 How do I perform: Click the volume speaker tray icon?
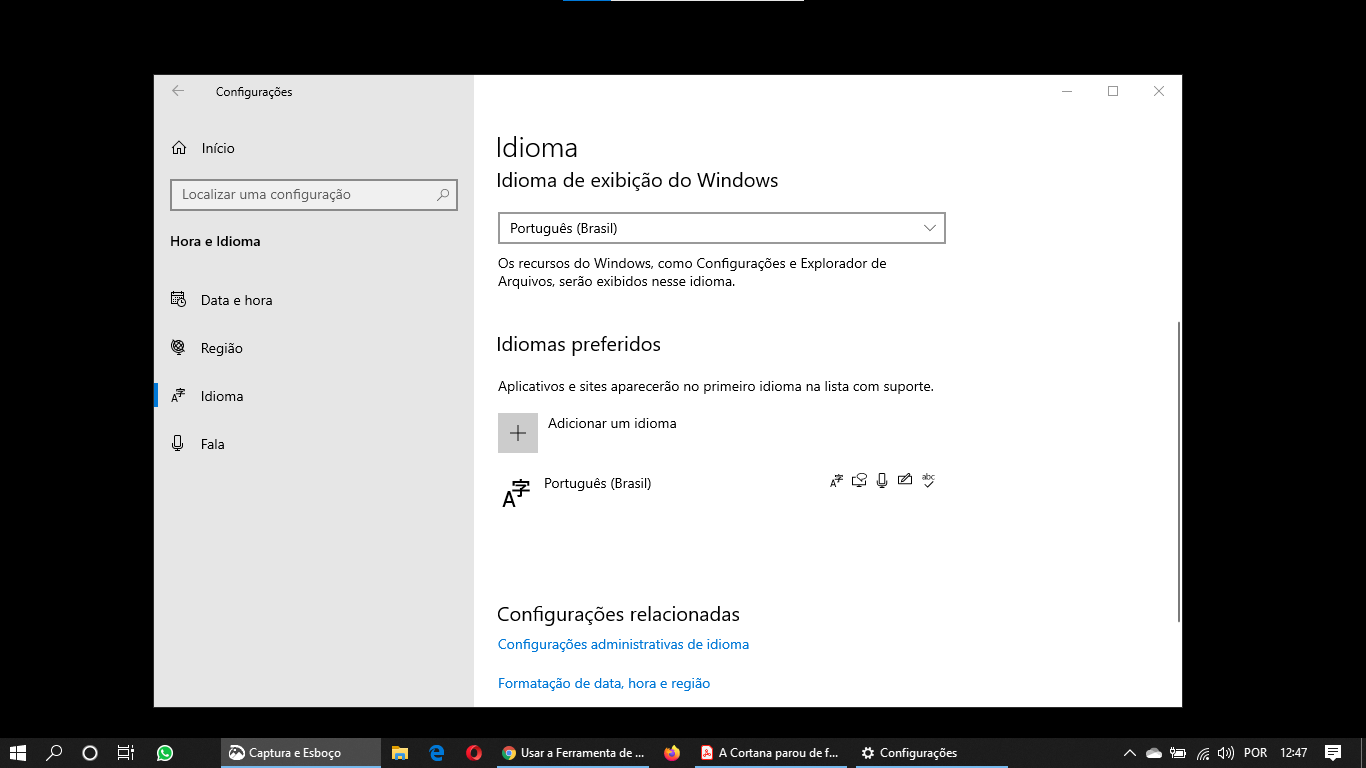click(1226, 753)
